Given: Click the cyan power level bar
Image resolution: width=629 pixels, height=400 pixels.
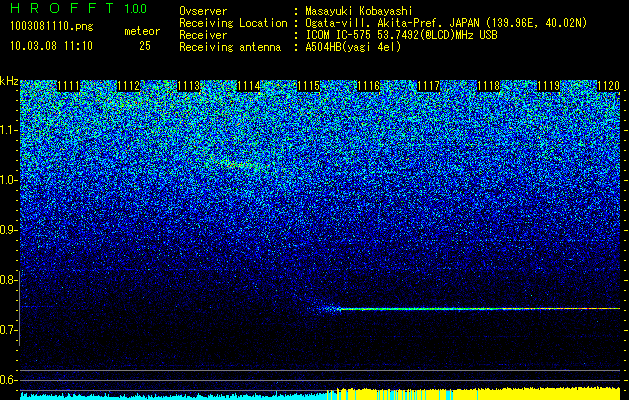Looking at the screenshot, I should point(174,396).
